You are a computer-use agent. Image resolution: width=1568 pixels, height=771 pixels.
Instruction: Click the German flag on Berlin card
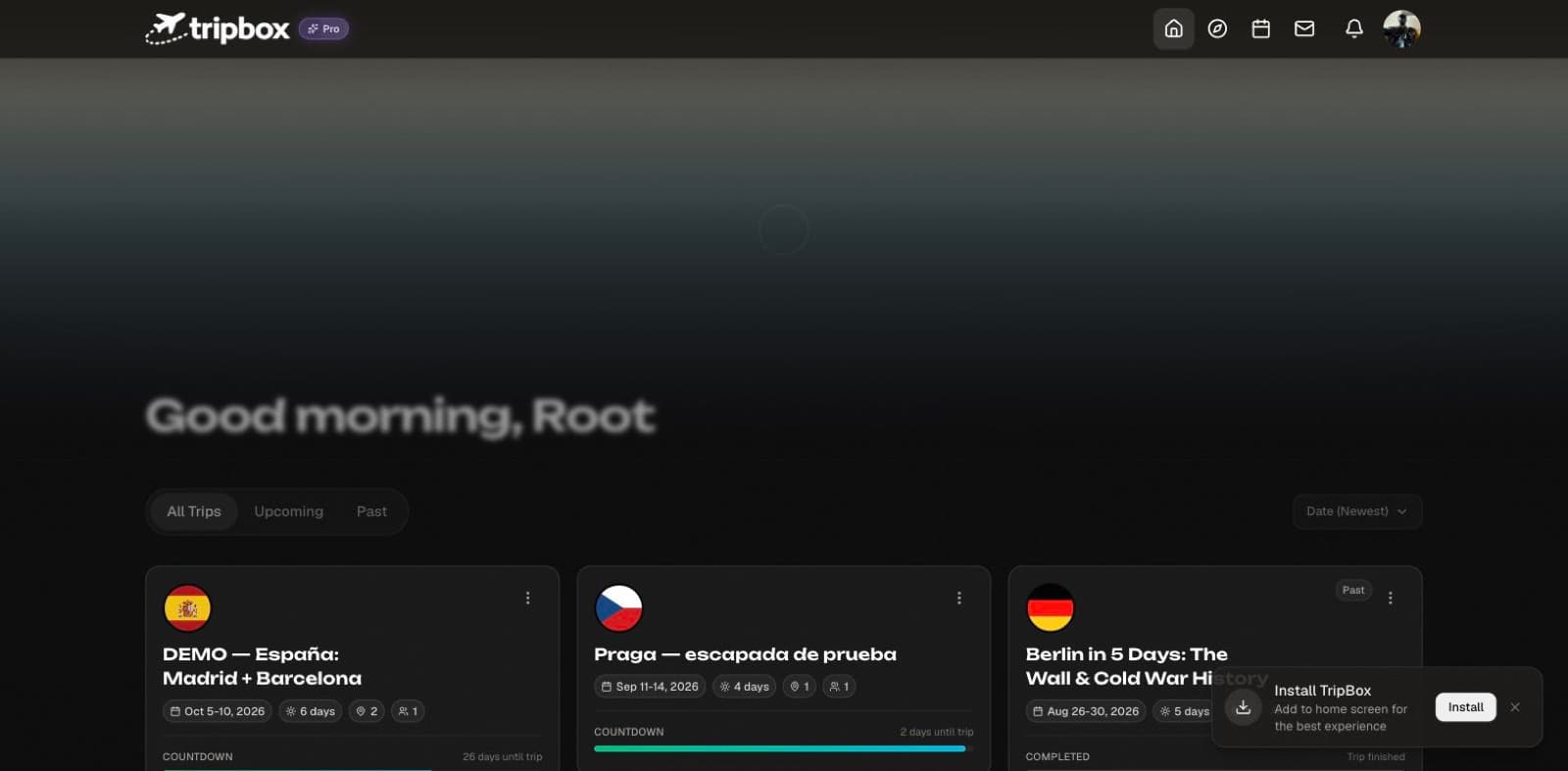click(x=1050, y=608)
